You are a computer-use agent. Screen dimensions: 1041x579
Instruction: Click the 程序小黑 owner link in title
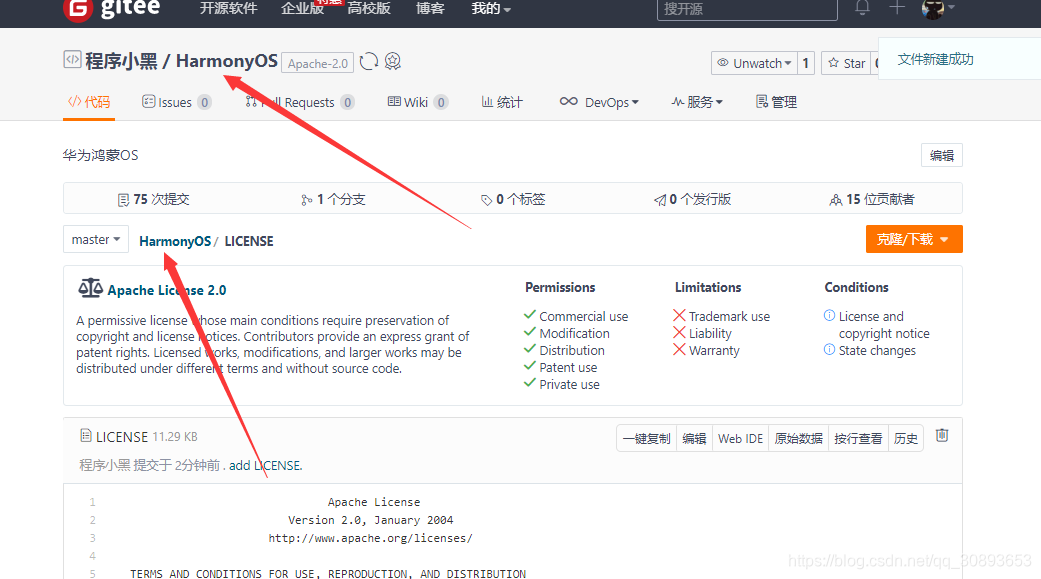121,61
